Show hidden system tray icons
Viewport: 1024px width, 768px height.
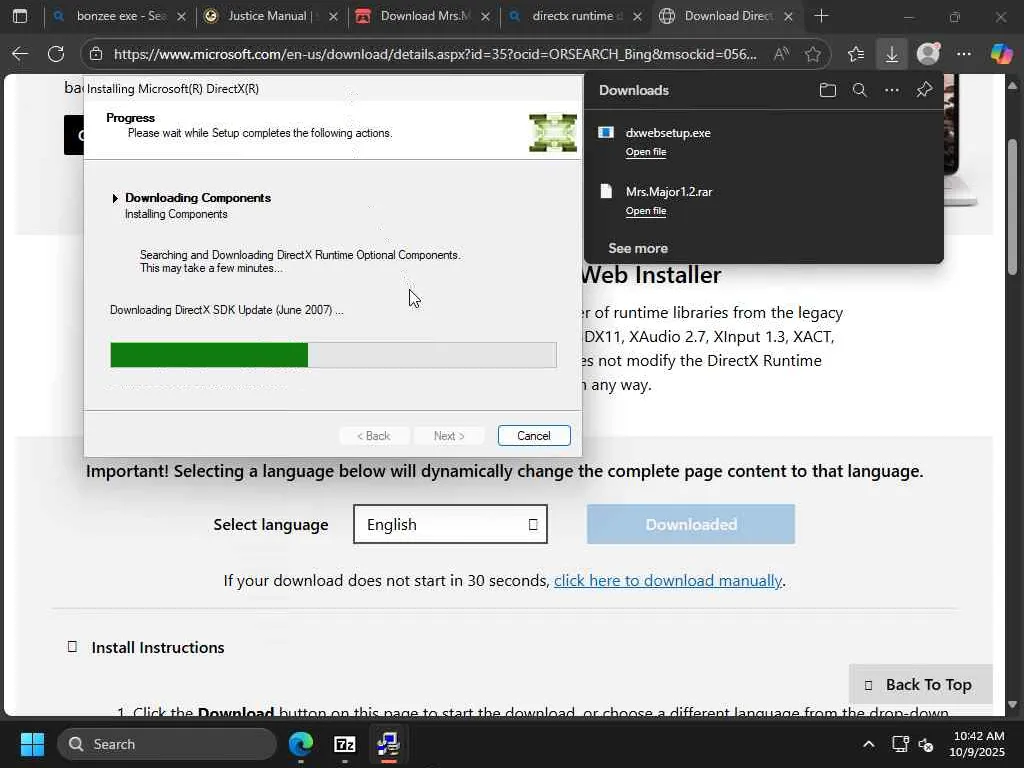click(x=869, y=744)
